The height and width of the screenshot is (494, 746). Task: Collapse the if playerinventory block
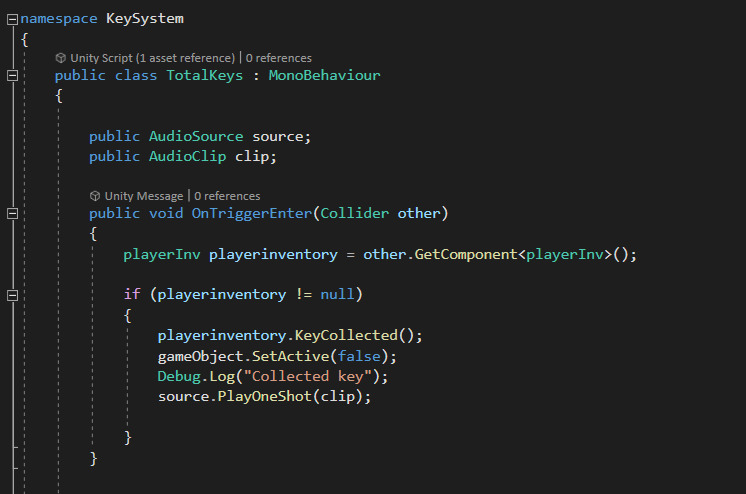[12, 295]
